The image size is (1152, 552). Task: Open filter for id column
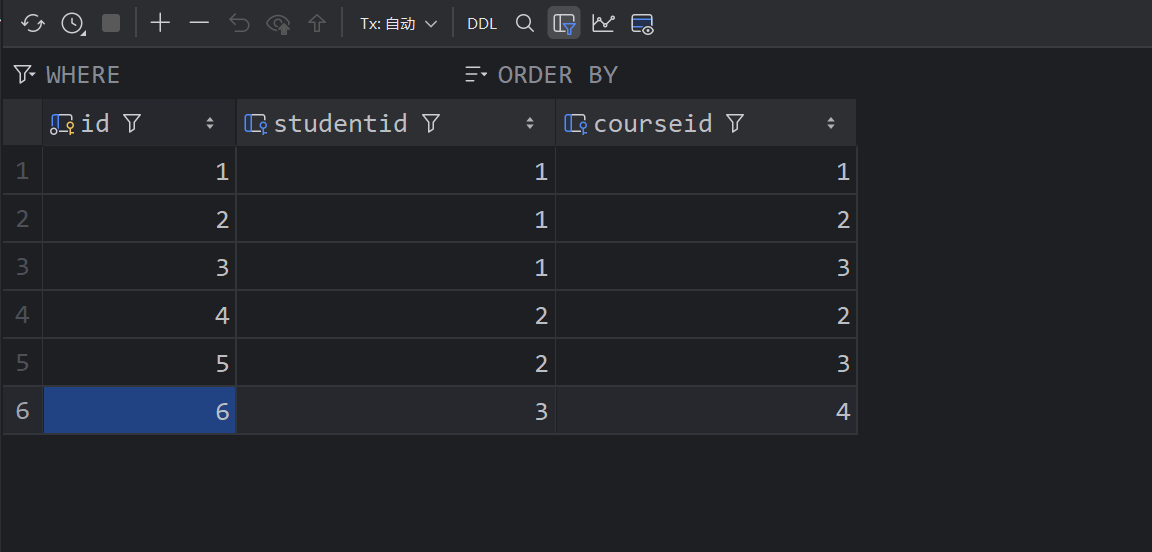(x=132, y=123)
